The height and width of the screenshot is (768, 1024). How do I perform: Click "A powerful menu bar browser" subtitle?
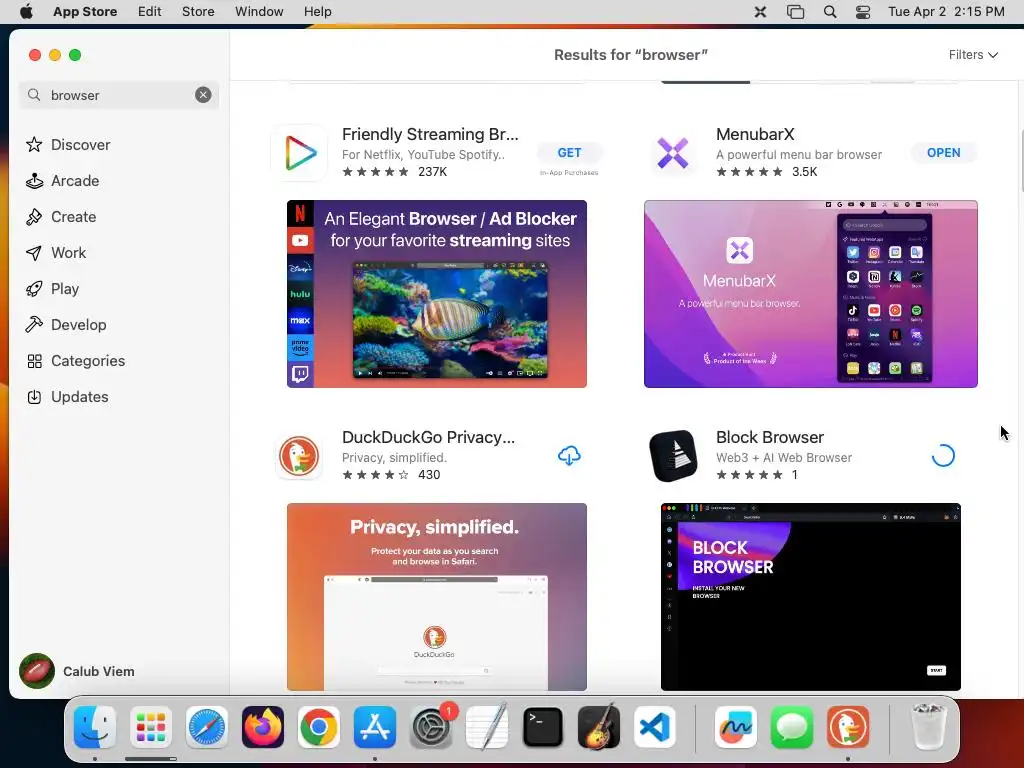[x=799, y=155]
